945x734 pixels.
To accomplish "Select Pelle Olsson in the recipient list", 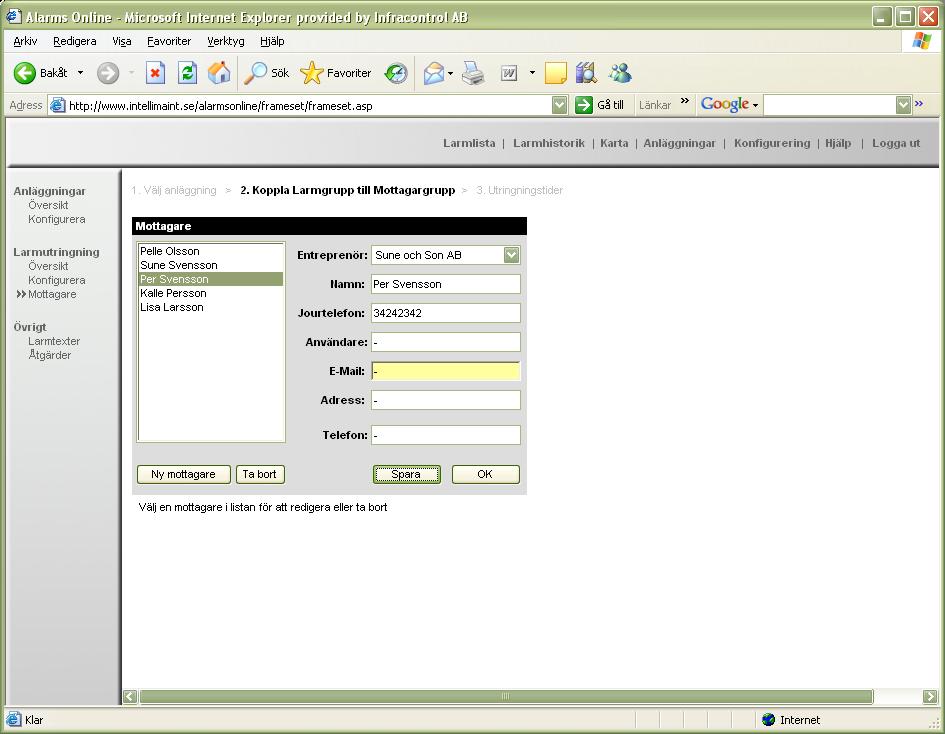I will pyautogui.click(x=211, y=251).
